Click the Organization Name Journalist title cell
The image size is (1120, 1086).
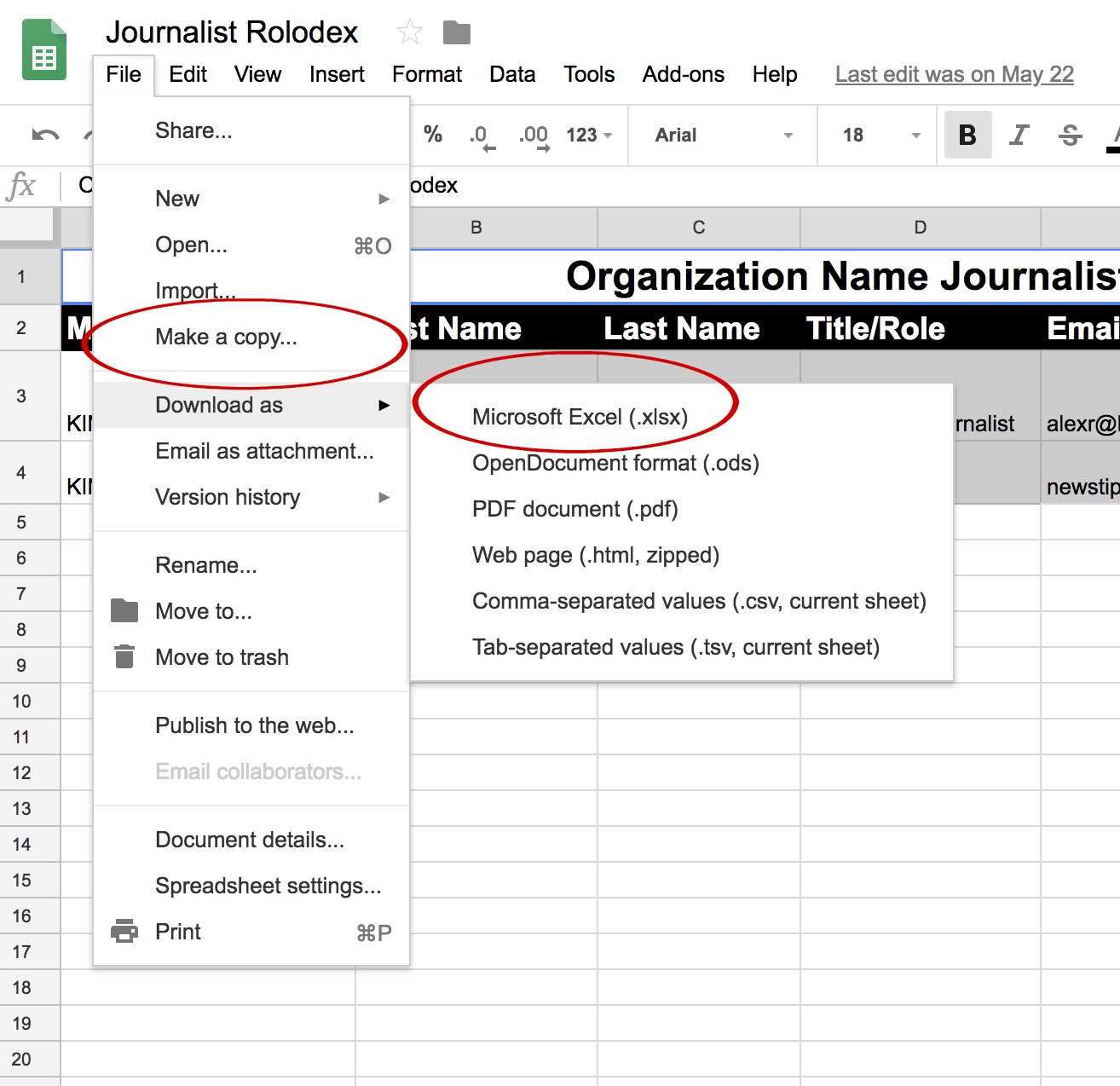pos(765,276)
